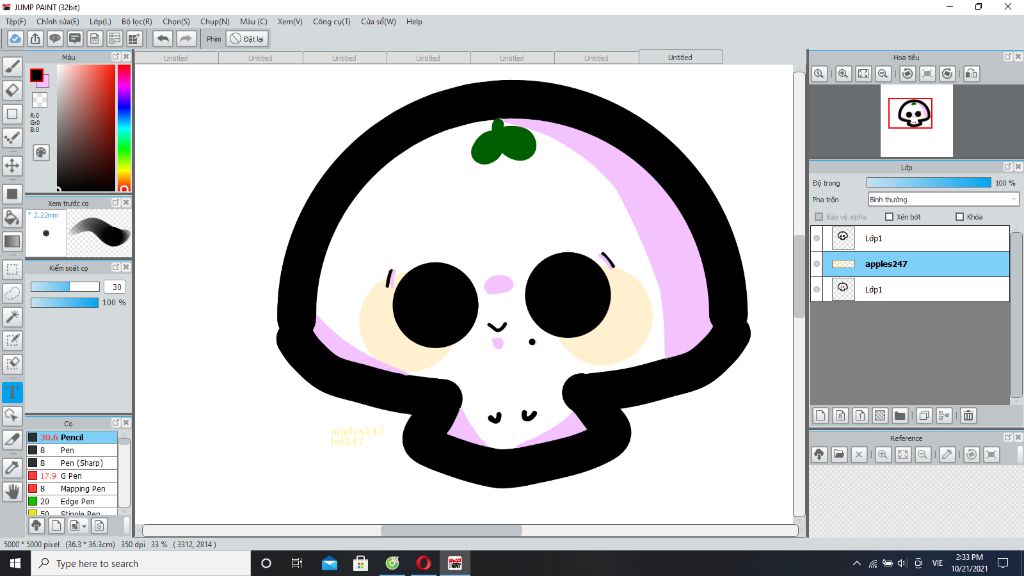Select the Edge Pen brush
1024x576 pixels.
coord(72,502)
